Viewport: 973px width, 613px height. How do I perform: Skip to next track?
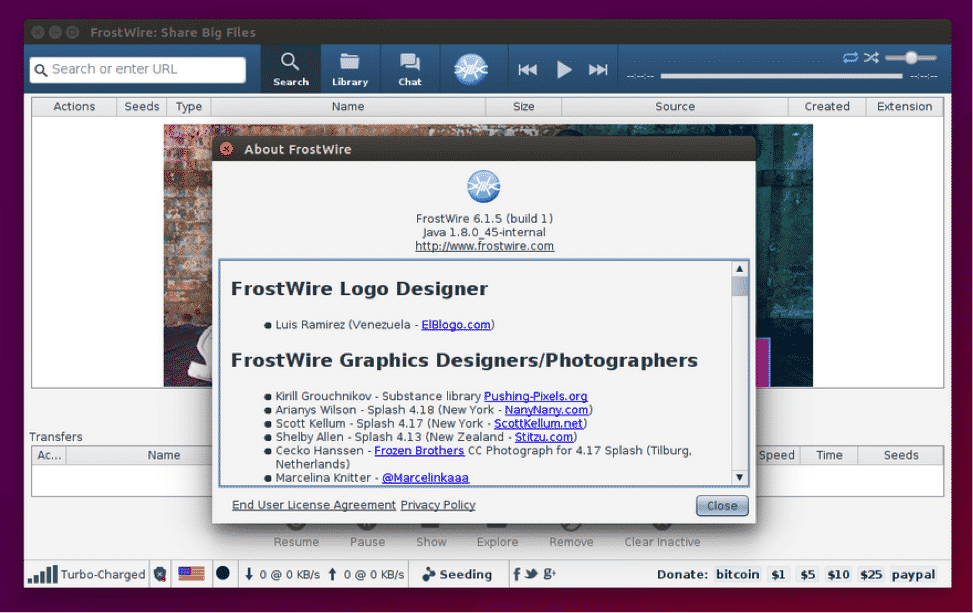click(598, 69)
